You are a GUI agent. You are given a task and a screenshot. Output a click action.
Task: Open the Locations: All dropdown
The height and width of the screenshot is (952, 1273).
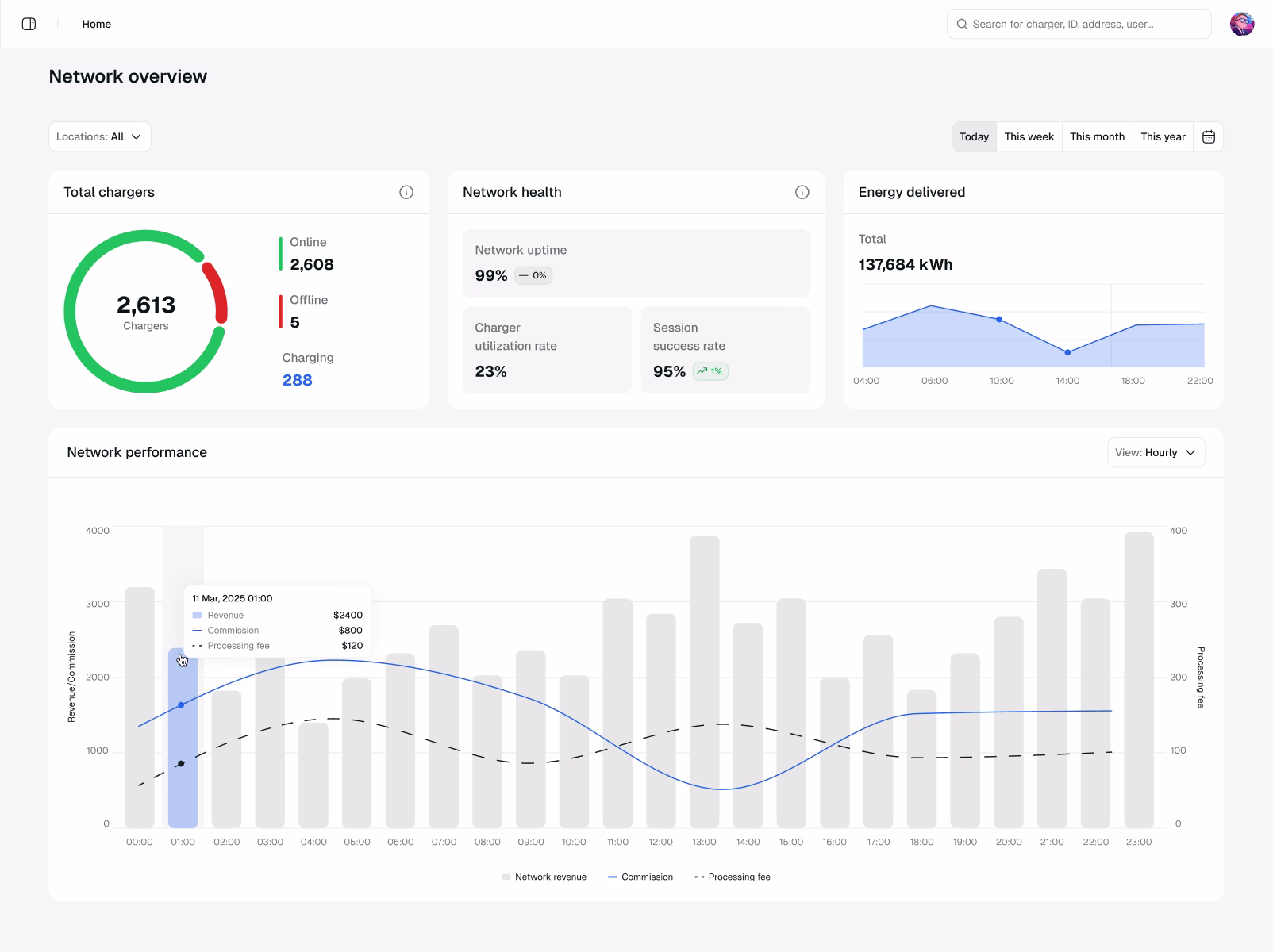[x=100, y=136]
